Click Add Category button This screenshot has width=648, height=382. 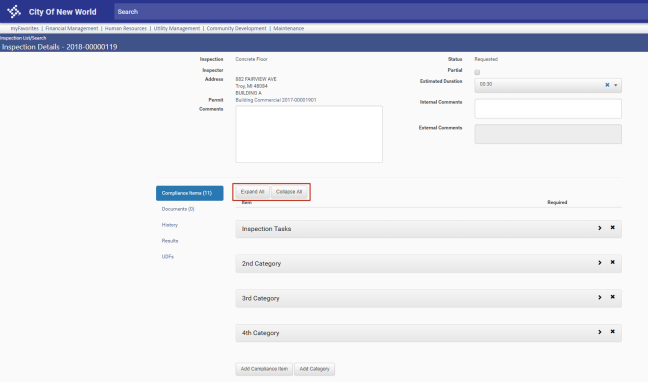tap(314, 369)
